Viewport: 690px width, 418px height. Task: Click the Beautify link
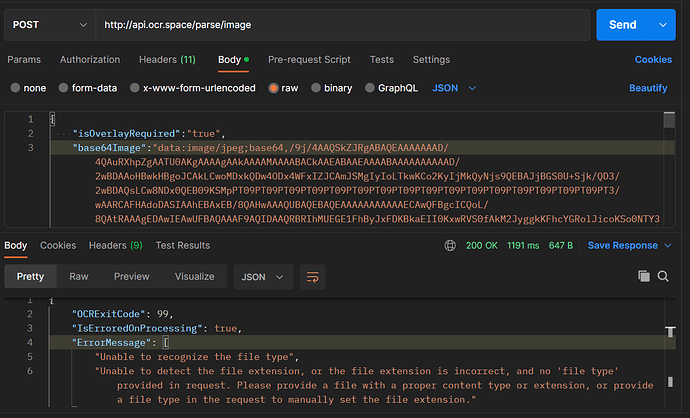(x=648, y=88)
